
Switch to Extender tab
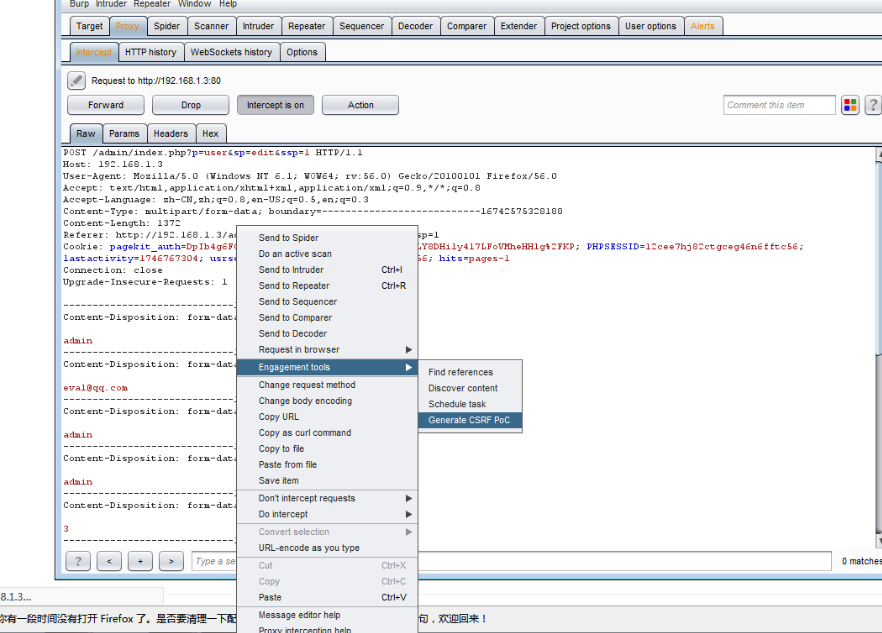point(519,26)
